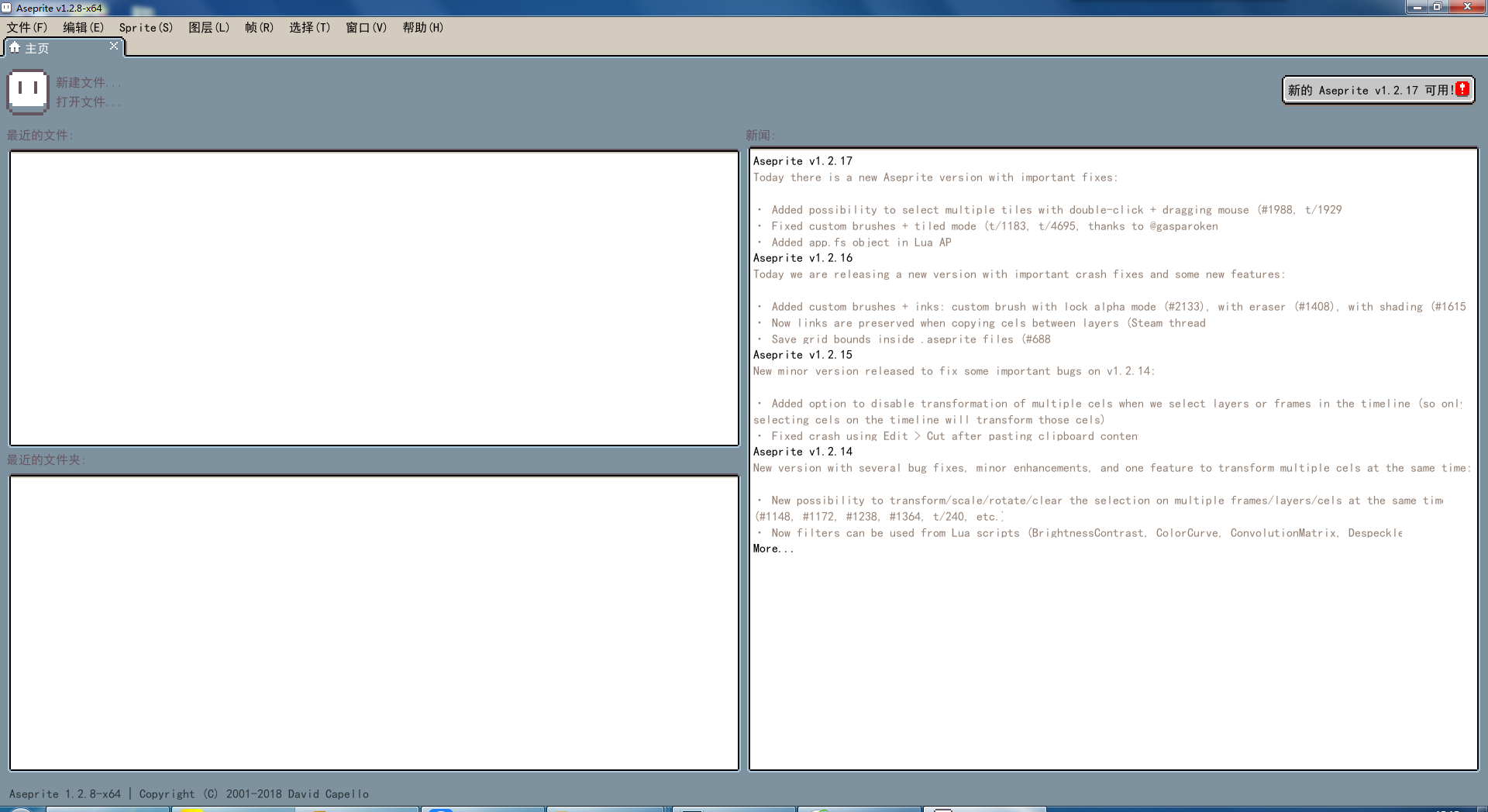The image size is (1488, 812).
Task: Open the 文件(F) menu
Action: 27,27
